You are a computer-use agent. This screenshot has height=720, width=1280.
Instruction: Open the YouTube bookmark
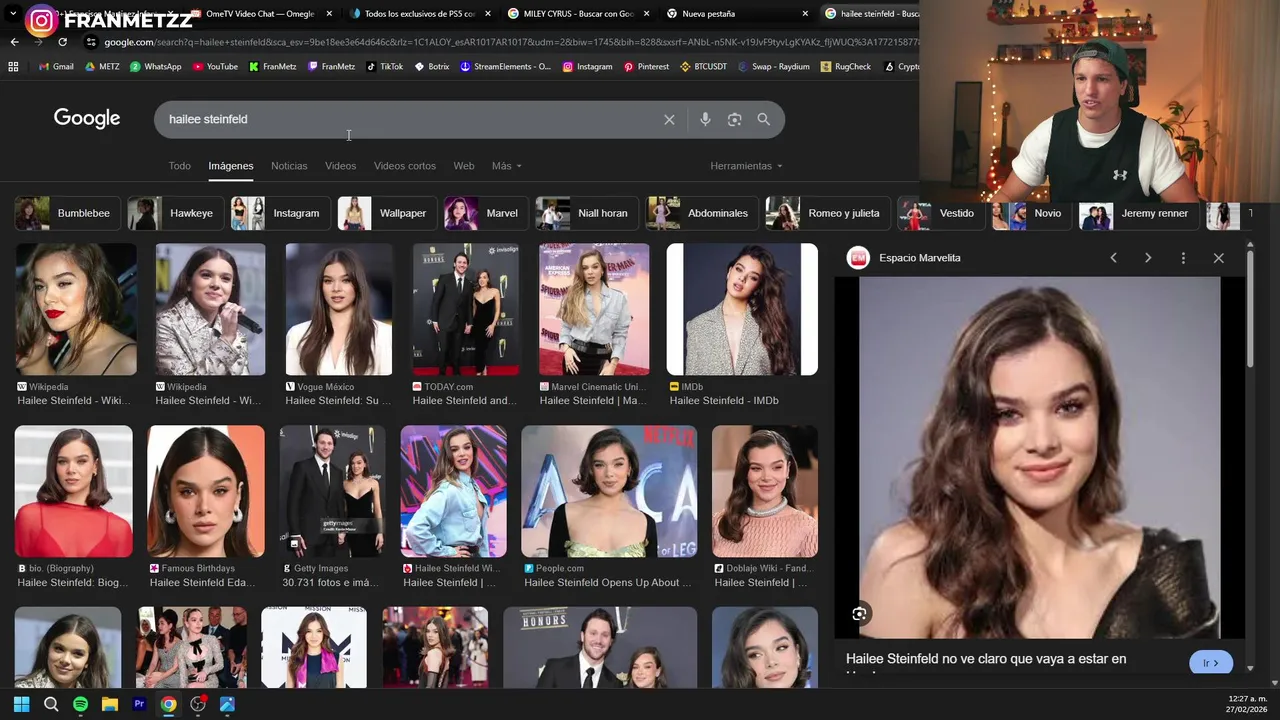point(215,67)
